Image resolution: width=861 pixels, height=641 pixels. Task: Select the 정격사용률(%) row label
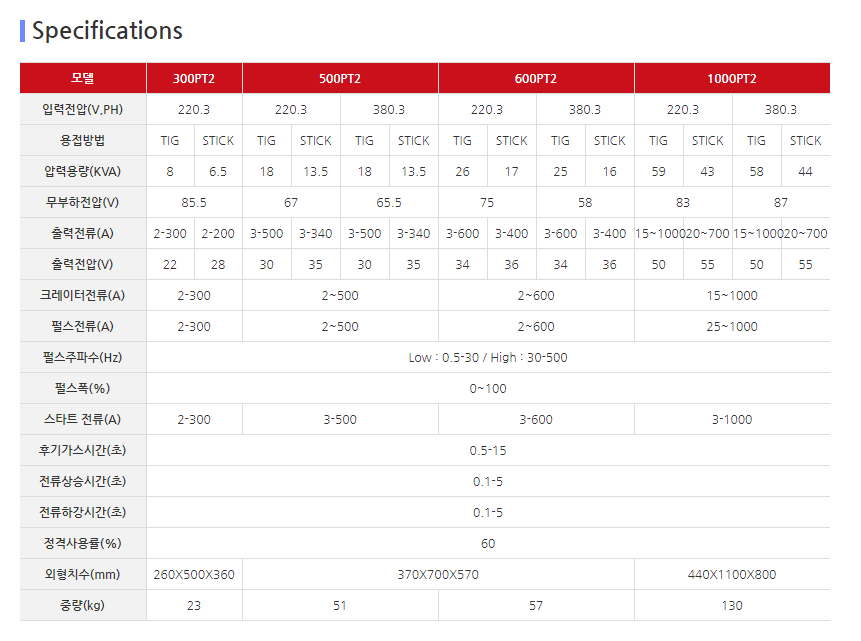point(83,544)
